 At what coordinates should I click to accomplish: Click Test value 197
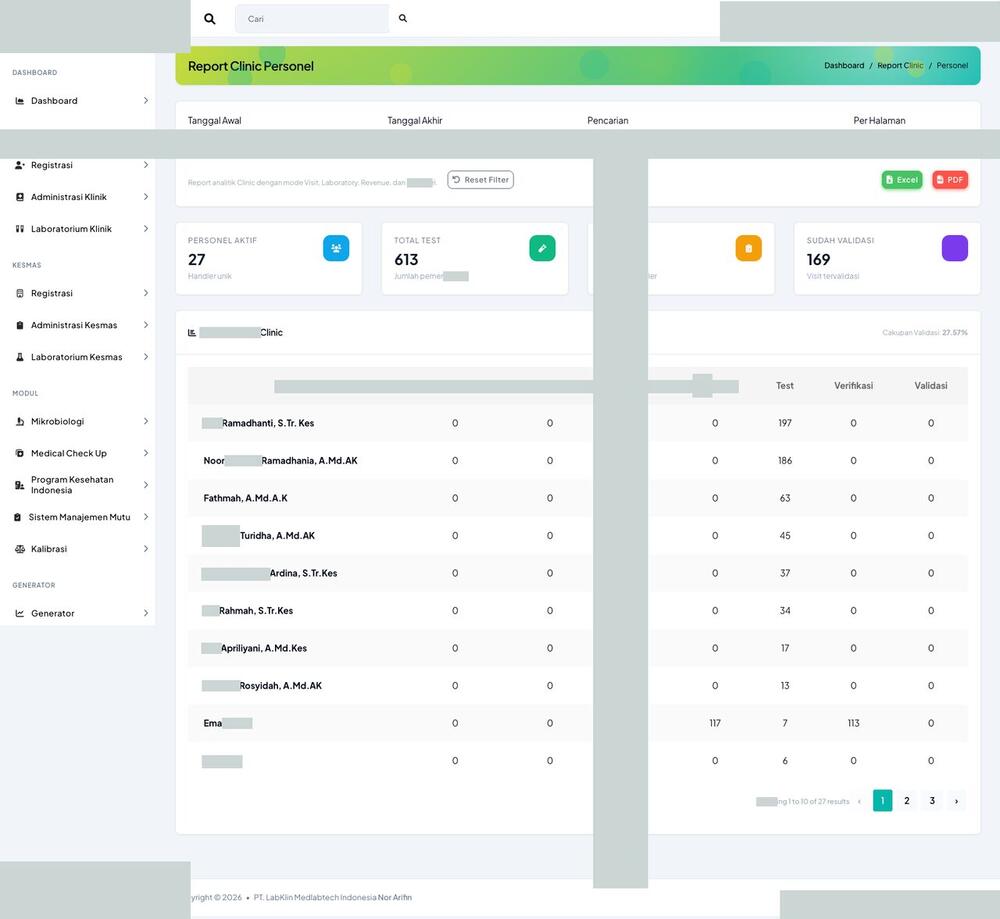784,423
